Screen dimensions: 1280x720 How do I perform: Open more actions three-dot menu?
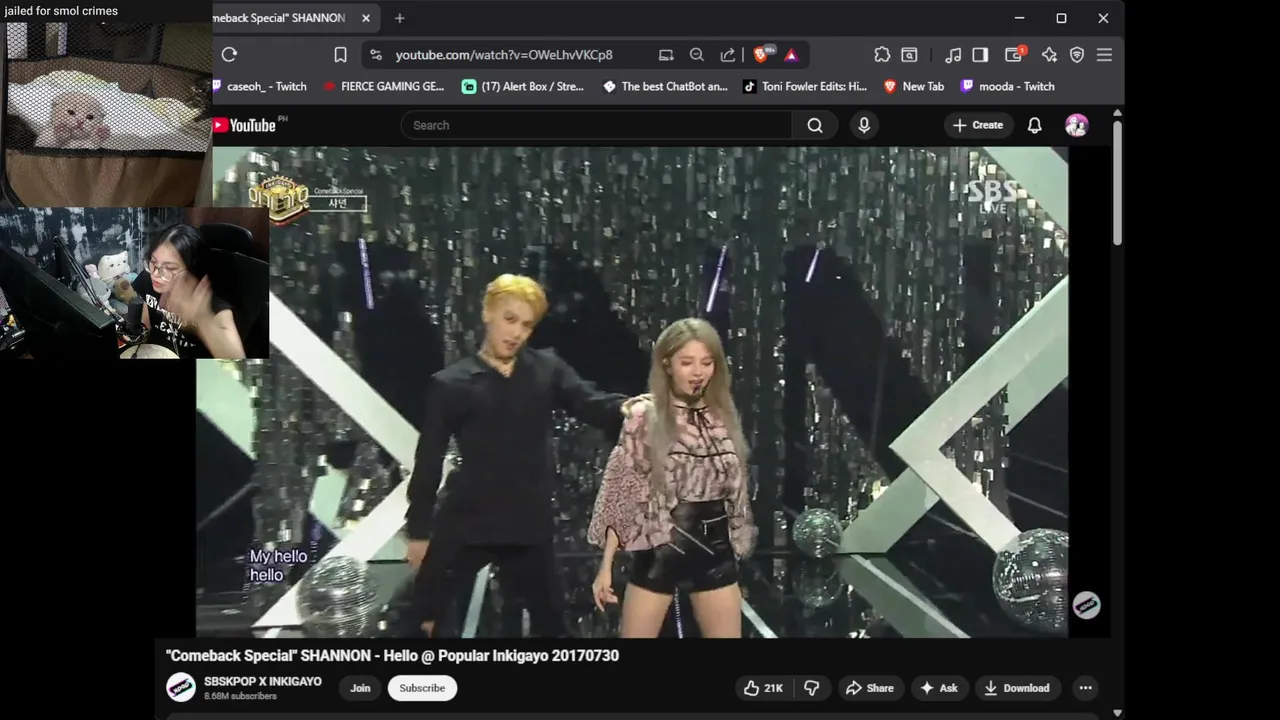point(1085,688)
